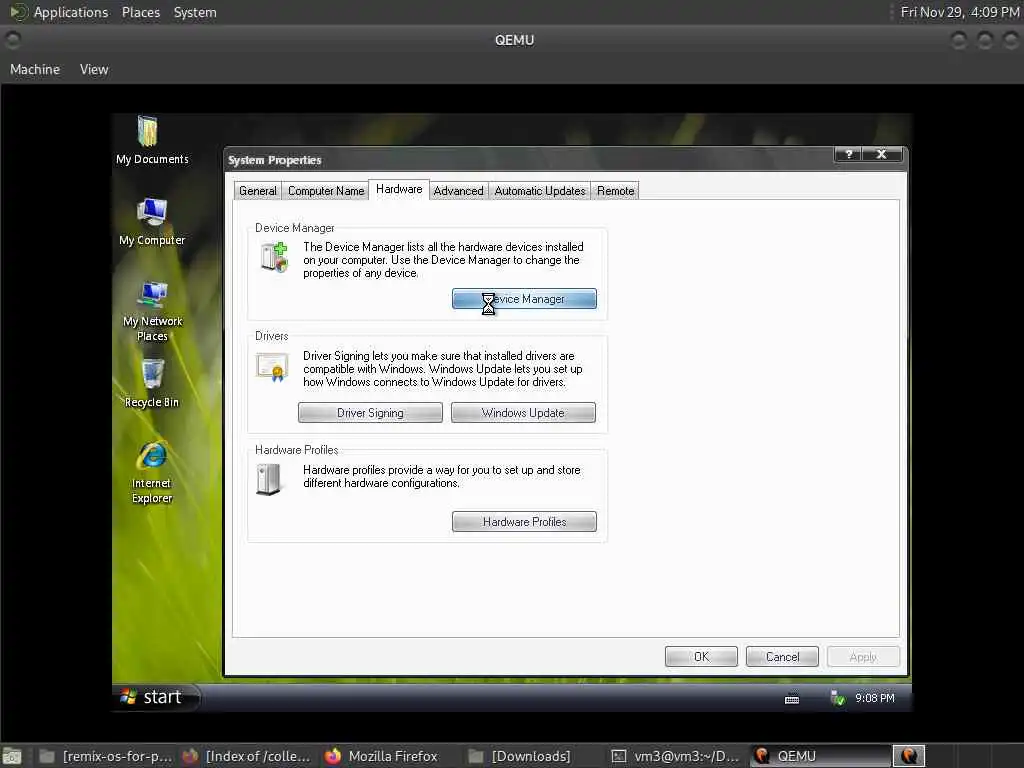Switch to remix-os-for-p taskbar window
The width and height of the screenshot is (1024, 768).
106,756
